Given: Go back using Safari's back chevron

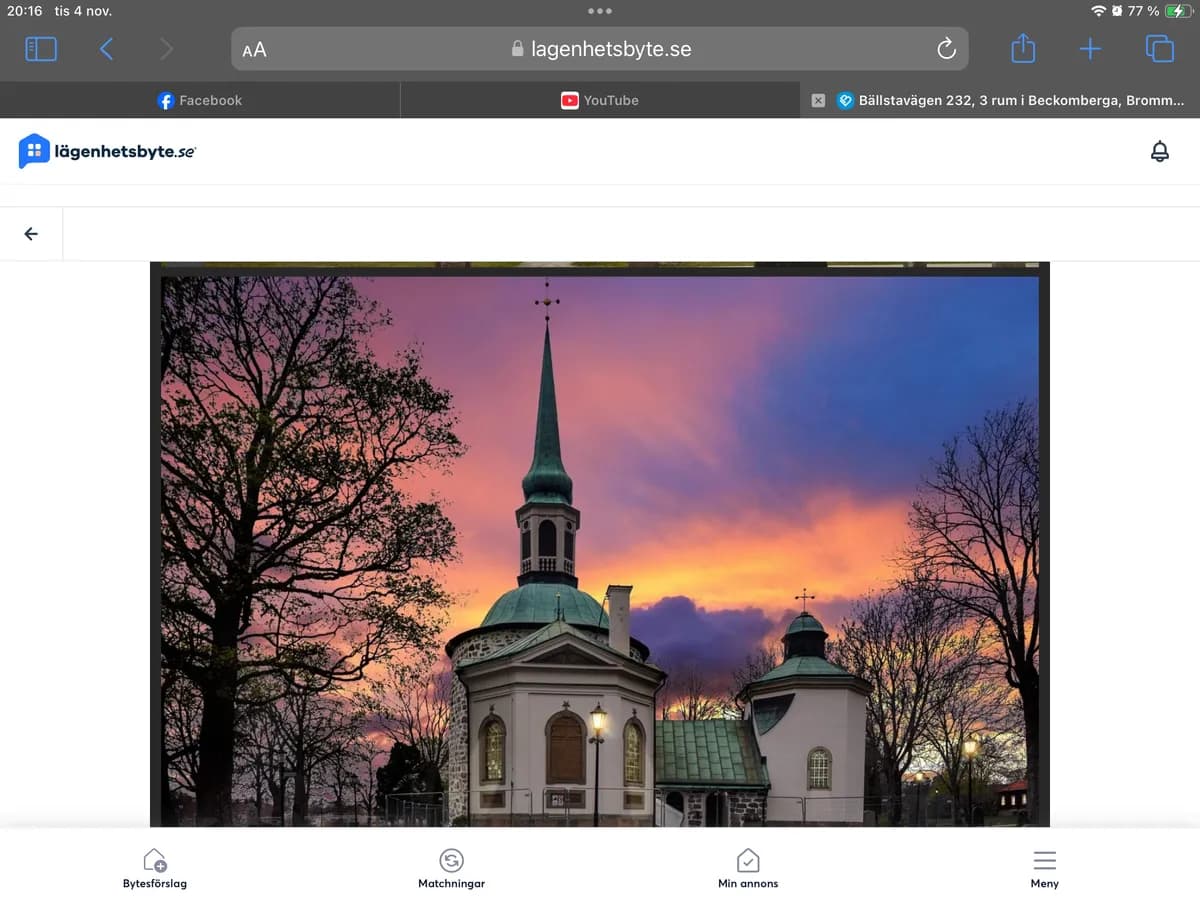Looking at the screenshot, I should (x=106, y=49).
